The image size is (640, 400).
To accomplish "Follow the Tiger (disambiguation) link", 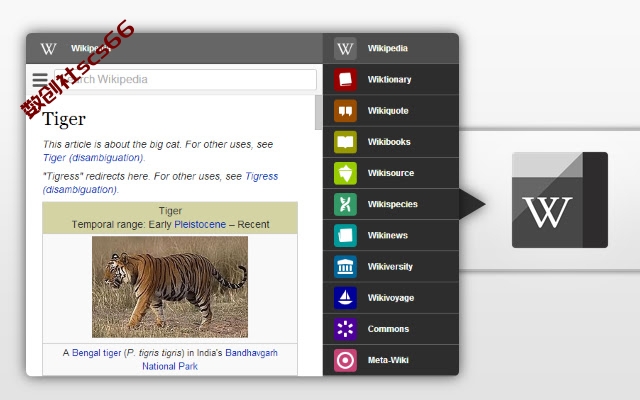I will 93,158.
